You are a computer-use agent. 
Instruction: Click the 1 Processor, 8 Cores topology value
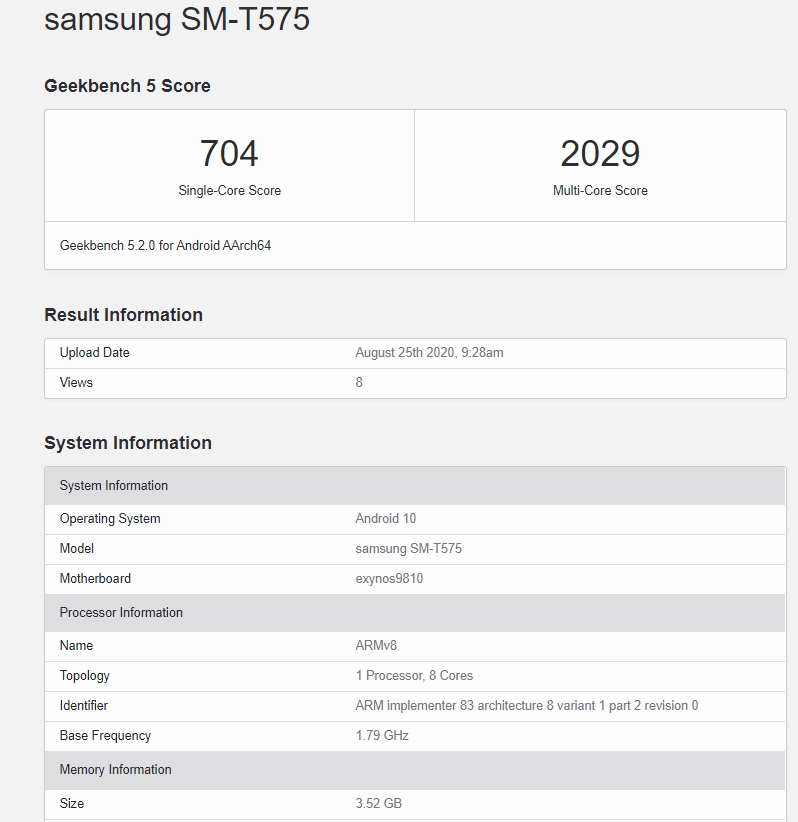(414, 676)
